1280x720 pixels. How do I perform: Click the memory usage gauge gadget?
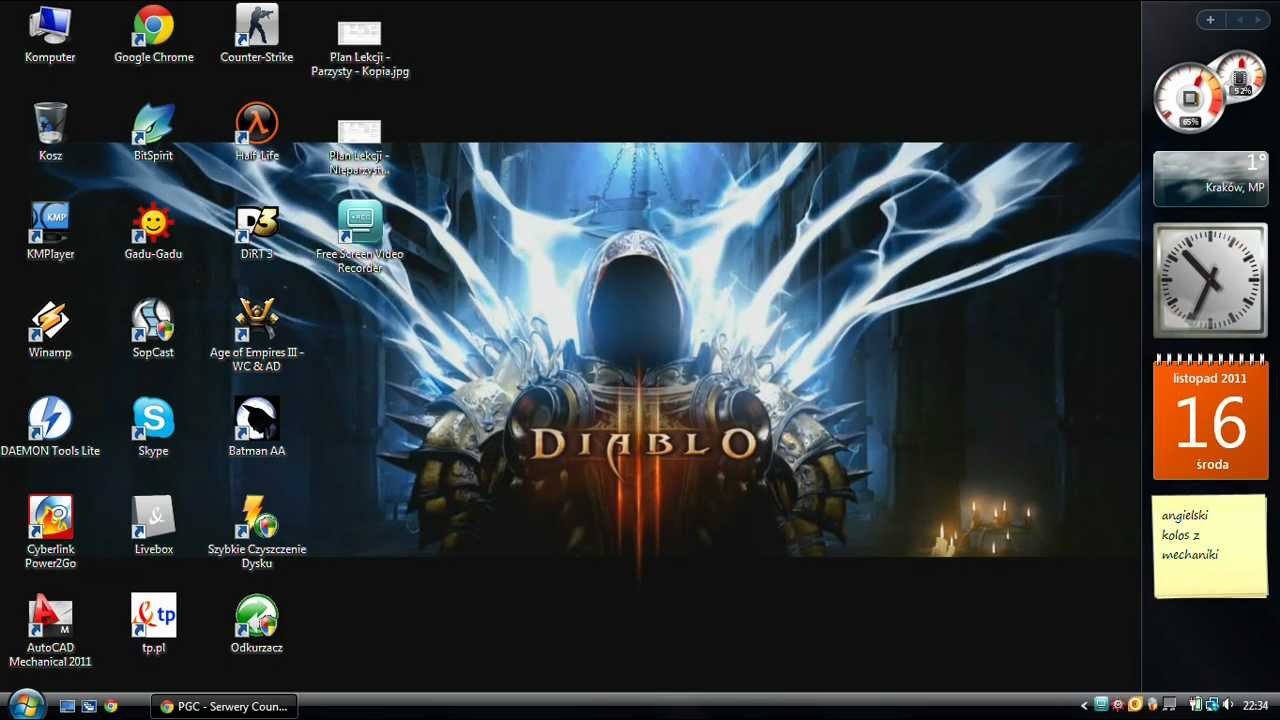[1243, 77]
